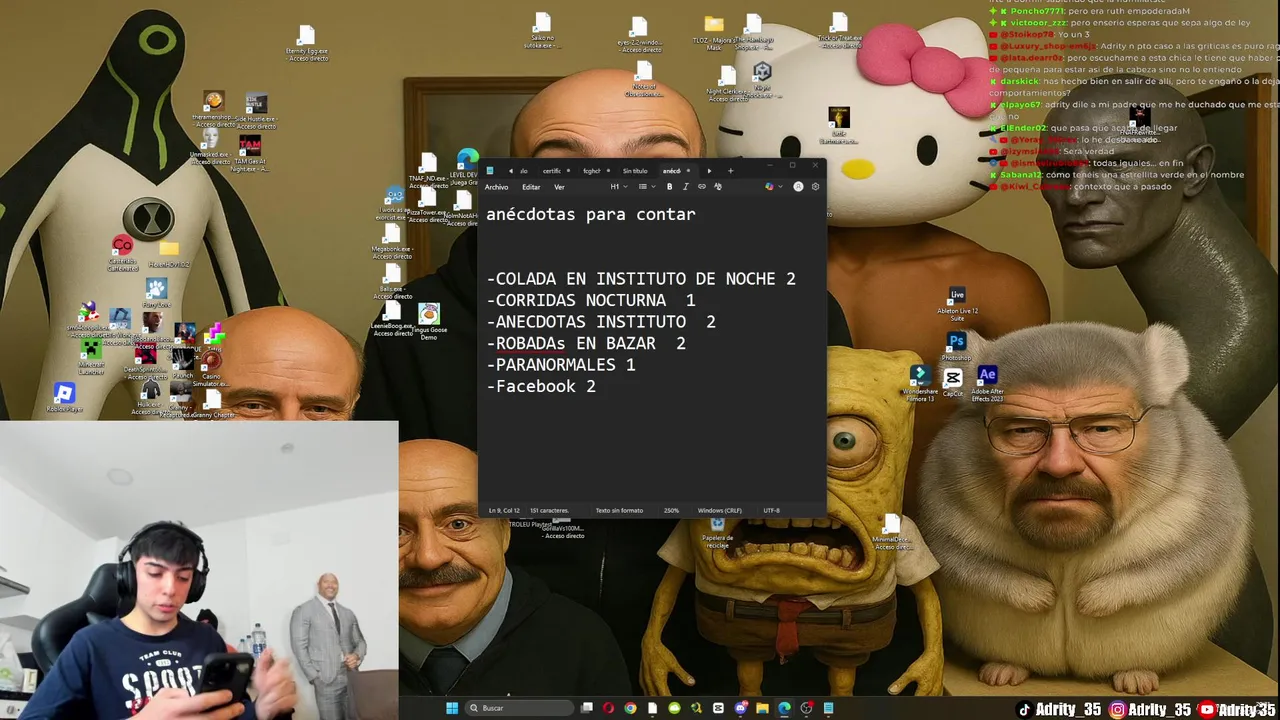Screen dimensions: 1280x720
Task: Click the Buscar taskbar search field
Action: click(x=520, y=708)
